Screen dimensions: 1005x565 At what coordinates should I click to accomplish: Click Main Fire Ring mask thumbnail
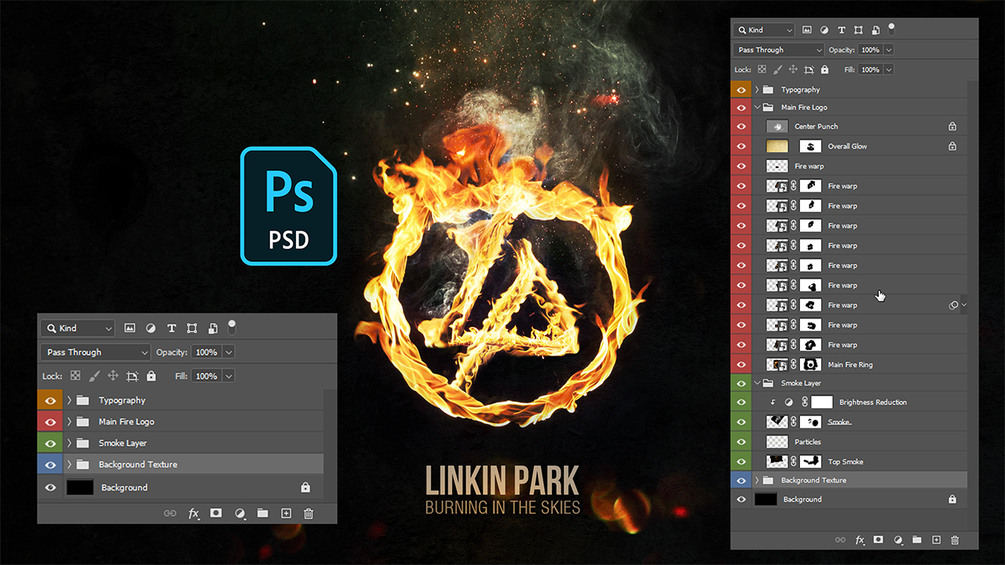[810, 364]
